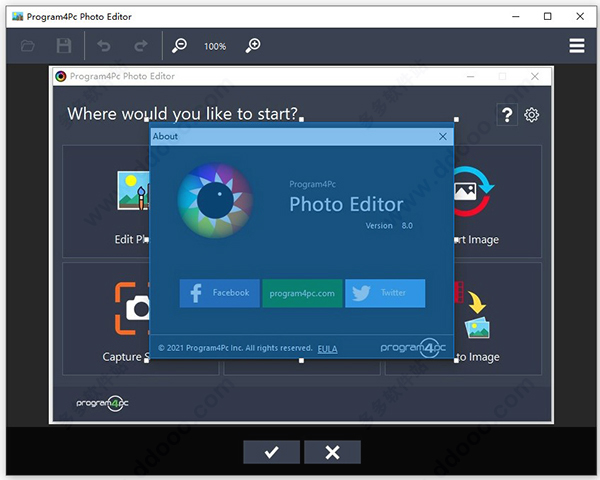600x480 pixels.
Task: Click the program4pc logo in About footer
Action: click(x=413, y=348)
